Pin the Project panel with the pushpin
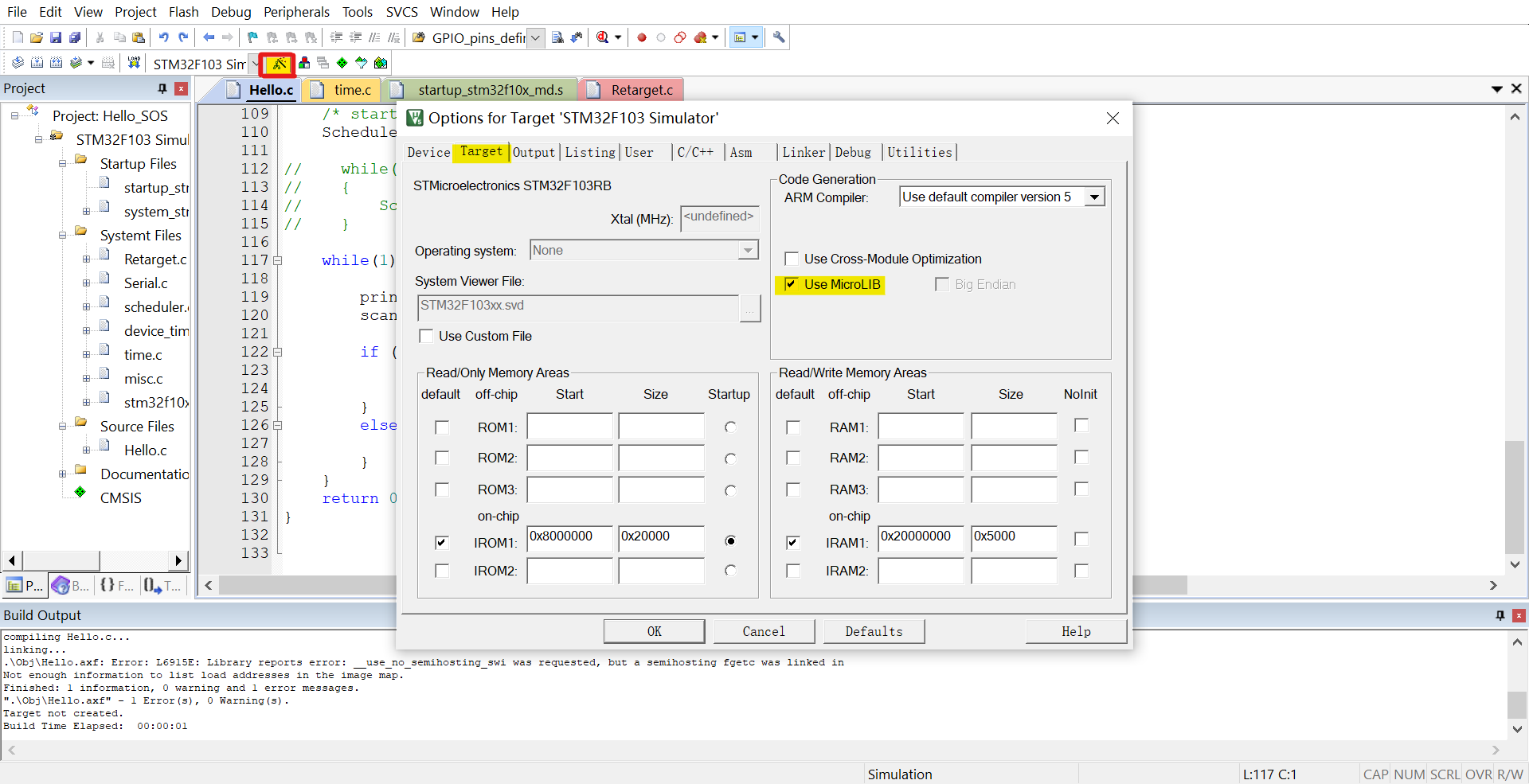 162,88
